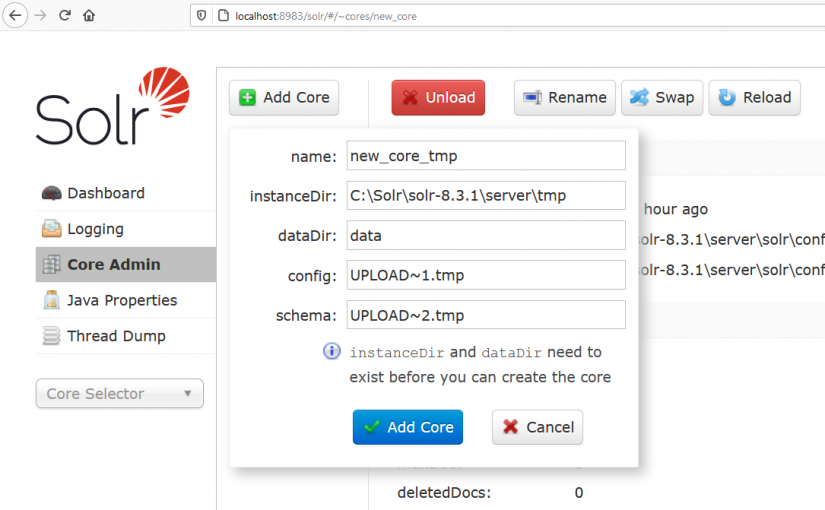Click the Java Properties jar icon
This screenshot has width=825, height=510.
(51, 300)
